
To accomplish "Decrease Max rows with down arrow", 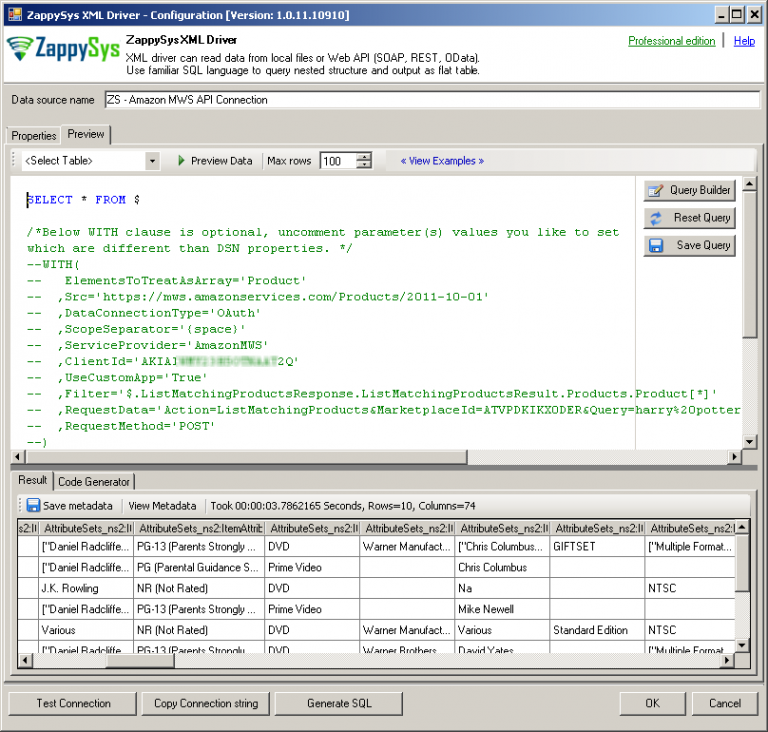I will click(364, 165).
